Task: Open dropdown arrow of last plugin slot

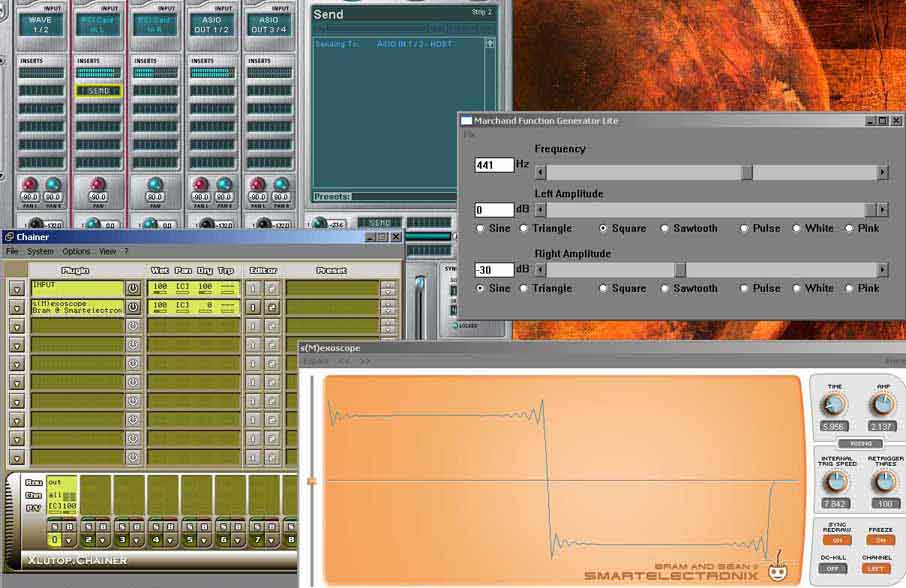Action: pos(17,458)
